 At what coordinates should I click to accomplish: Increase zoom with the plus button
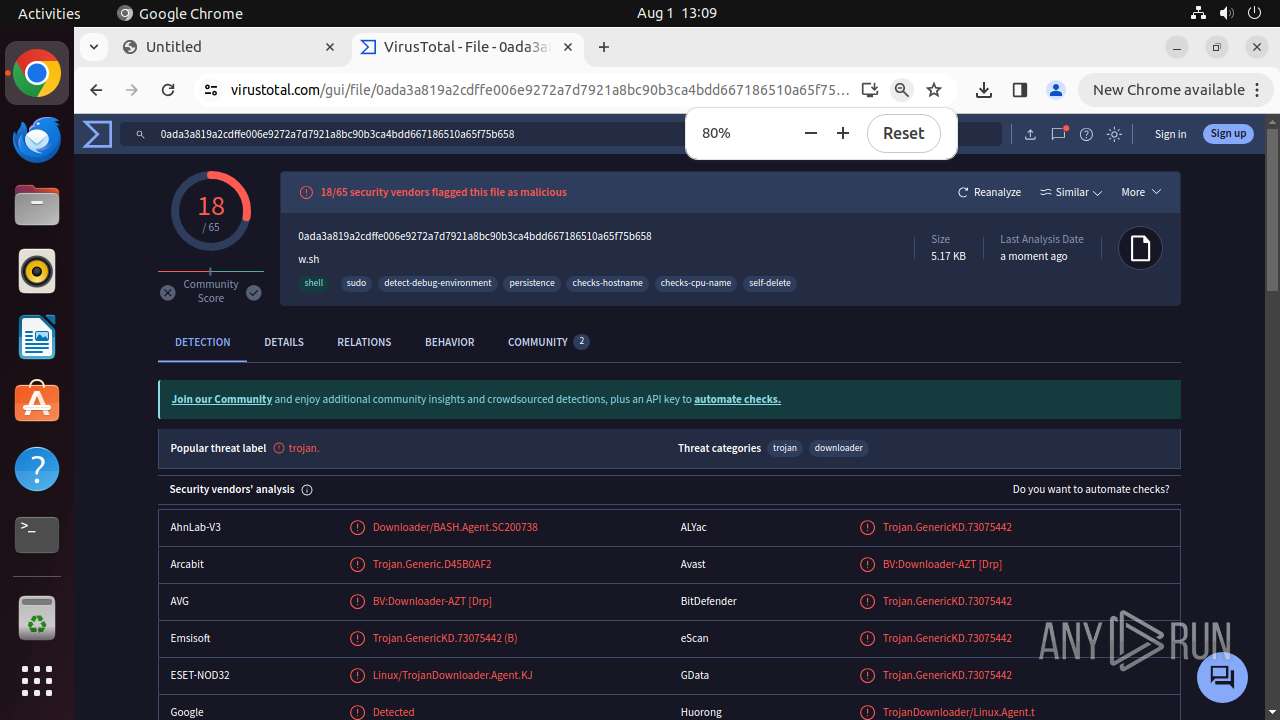tap(843, 133)
